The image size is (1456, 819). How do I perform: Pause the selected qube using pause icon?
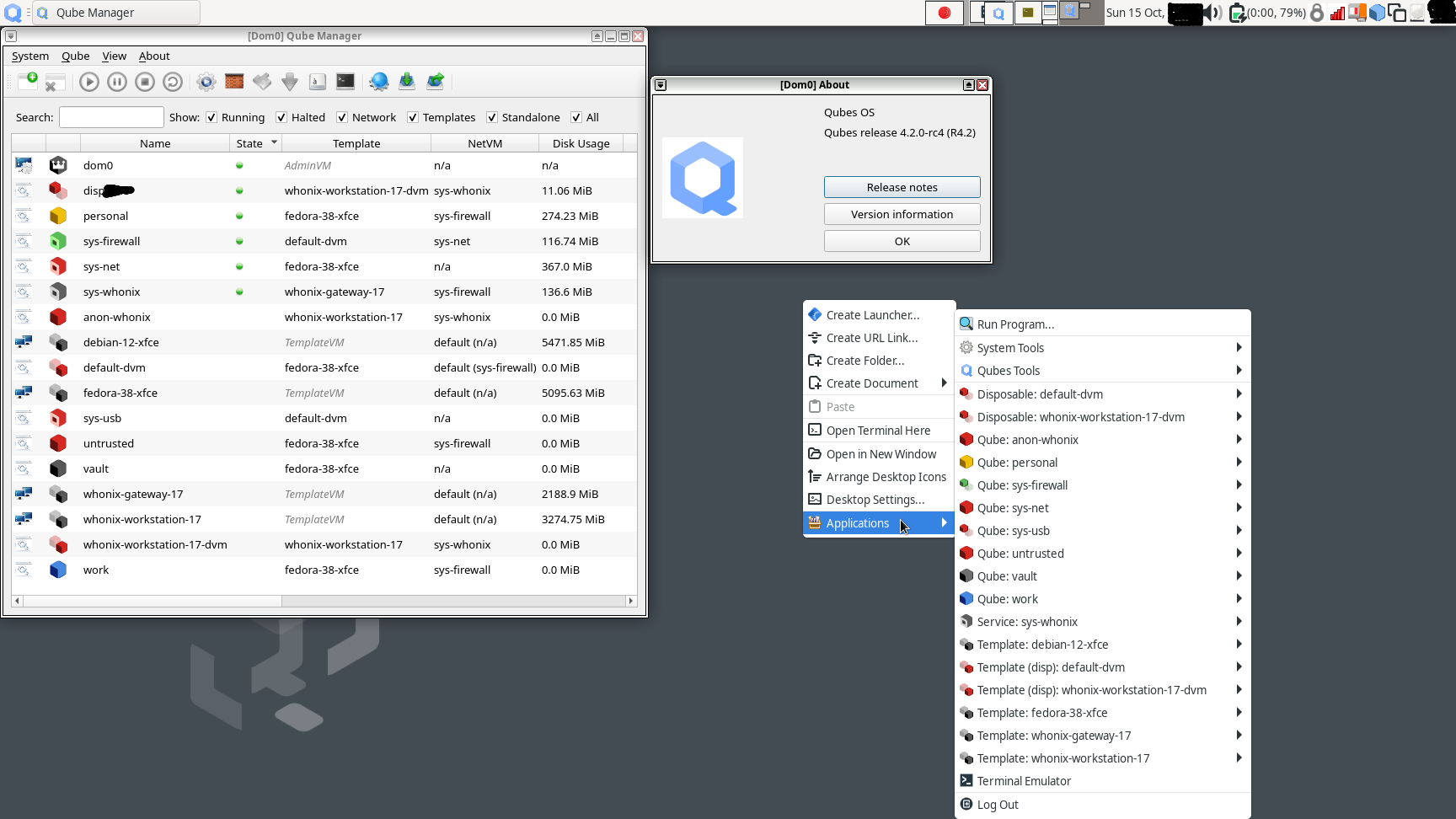(x=117, y=82)
